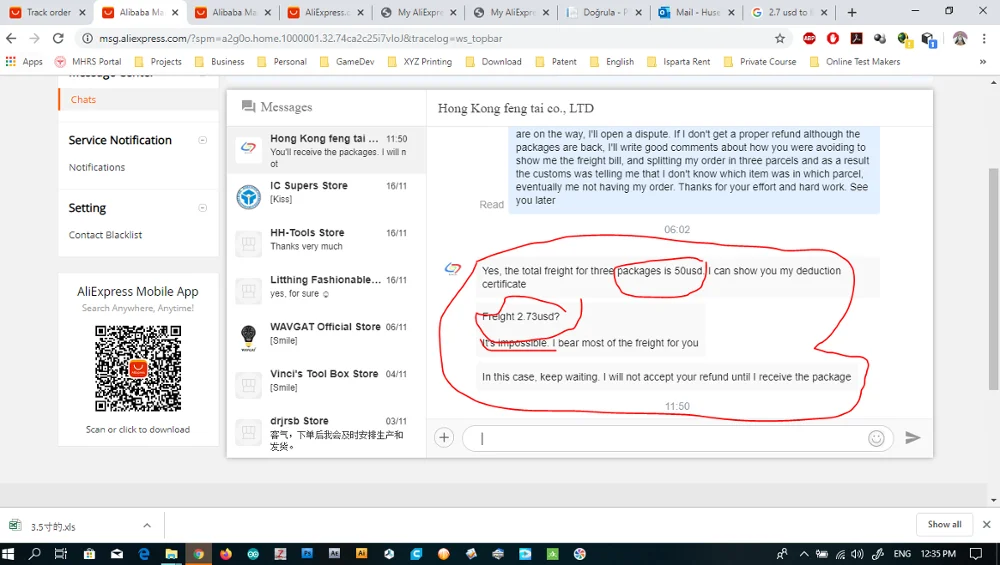Open the MHRS Portal bookmark
Viewport: 1000px width, 565px height.
tap(88, 61)
